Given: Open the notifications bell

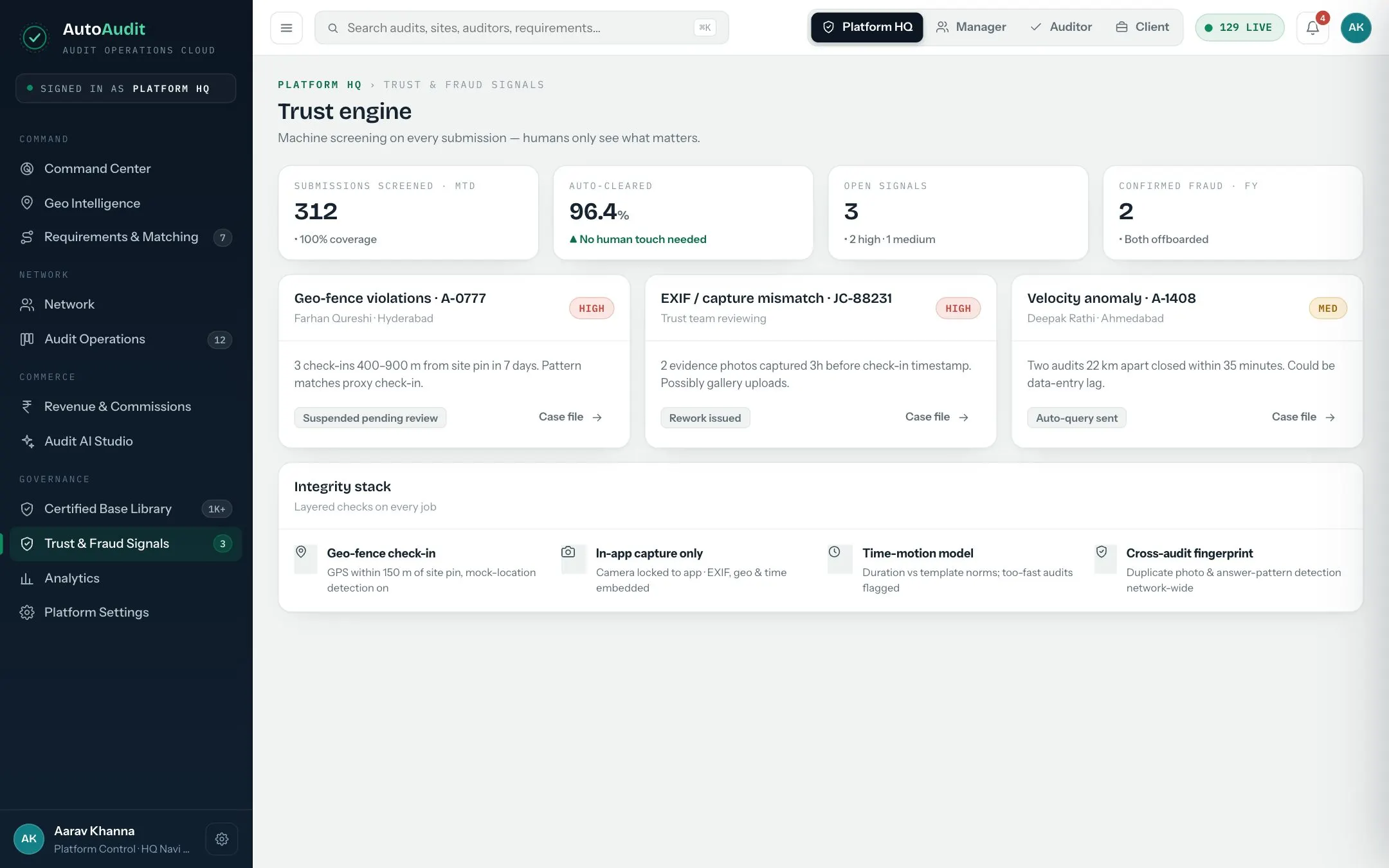Looking at the screenshot, I should point(1312,28).
